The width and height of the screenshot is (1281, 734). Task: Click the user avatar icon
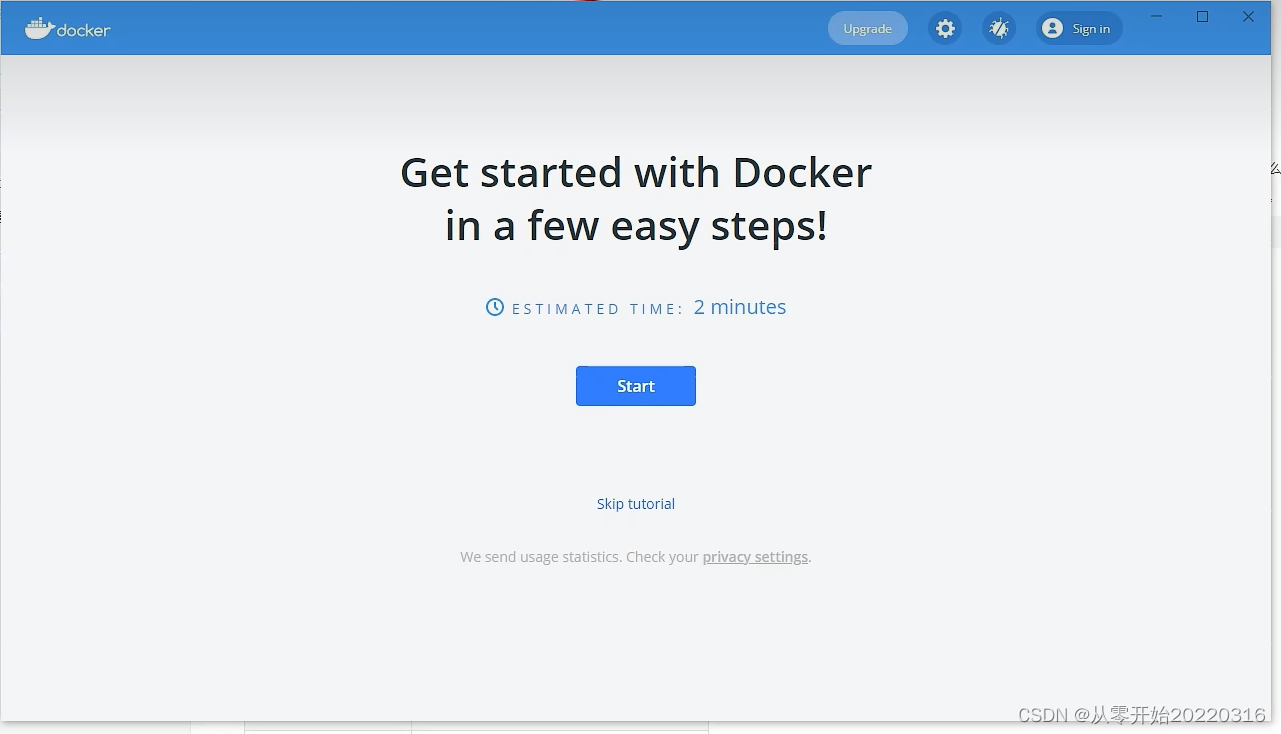coord(1052,28)
